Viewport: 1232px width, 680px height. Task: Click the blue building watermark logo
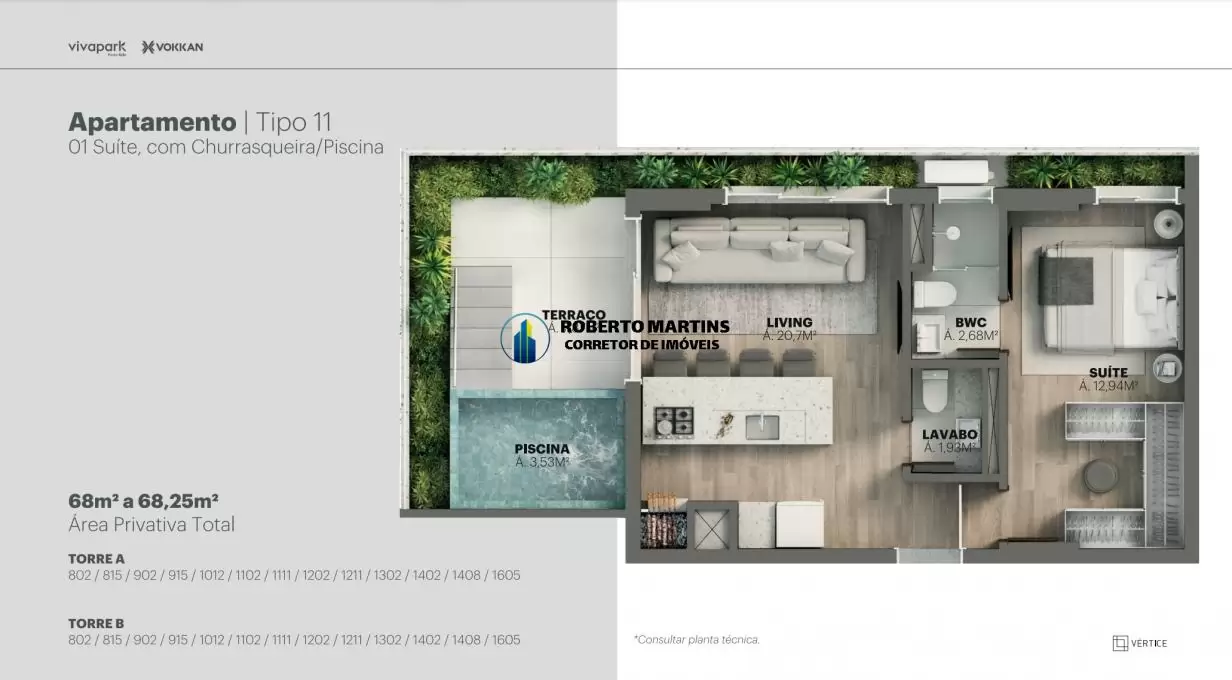(x=526, y=337)
